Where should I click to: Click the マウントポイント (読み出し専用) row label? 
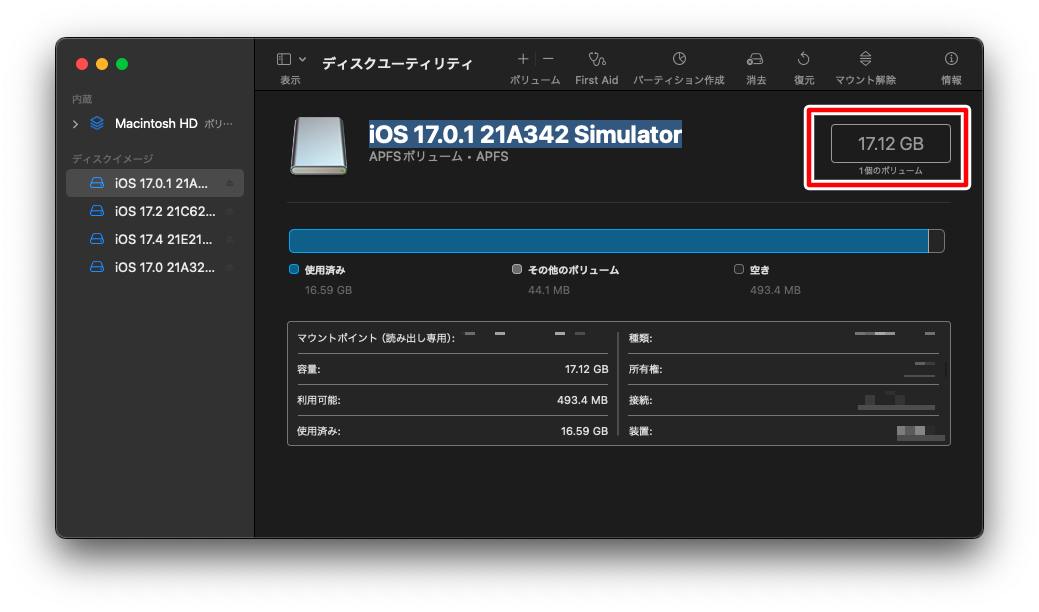pyautogui.click(x=376, y=338)
